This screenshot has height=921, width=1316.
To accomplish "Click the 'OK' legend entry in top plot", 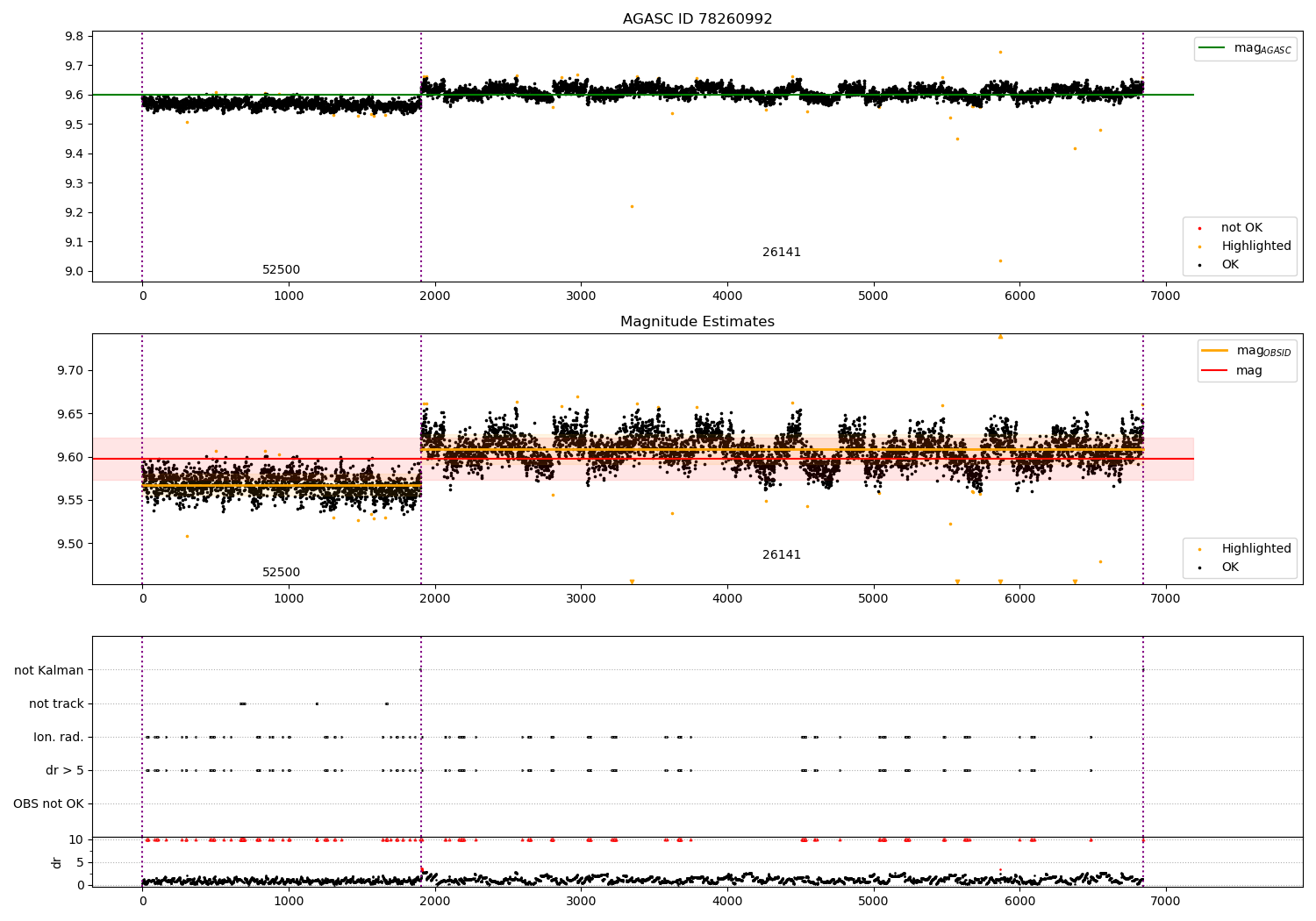I will coord(1230,265).
